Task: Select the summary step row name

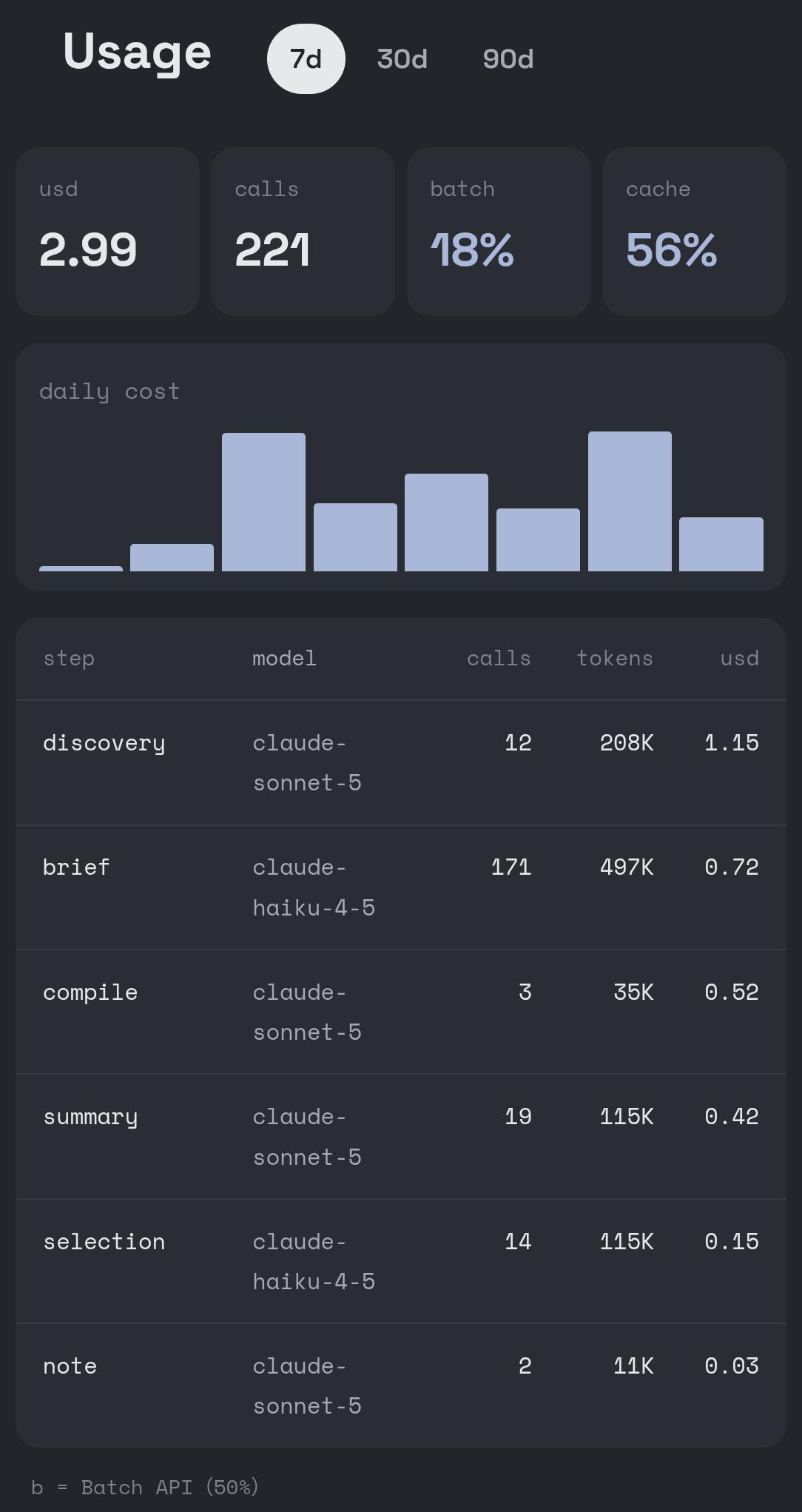Action: (90, 1116)
